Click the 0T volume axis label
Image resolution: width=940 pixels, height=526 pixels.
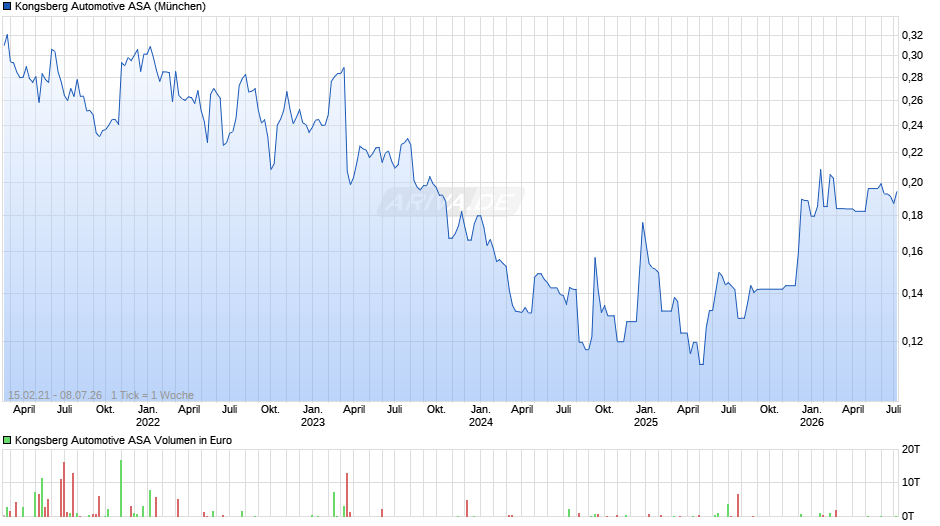[x=908, y=516]
